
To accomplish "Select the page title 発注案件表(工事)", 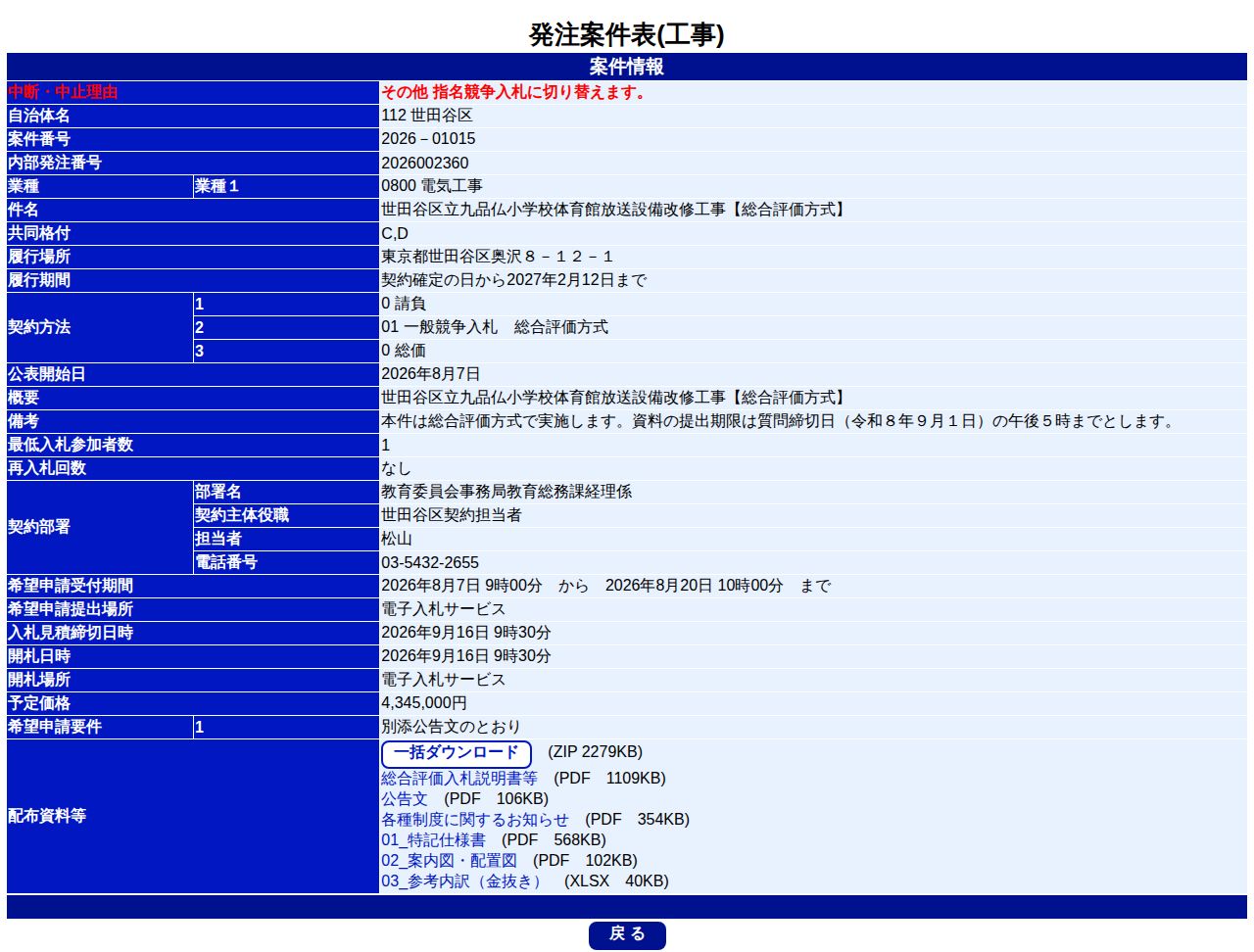I will (627, 34).
